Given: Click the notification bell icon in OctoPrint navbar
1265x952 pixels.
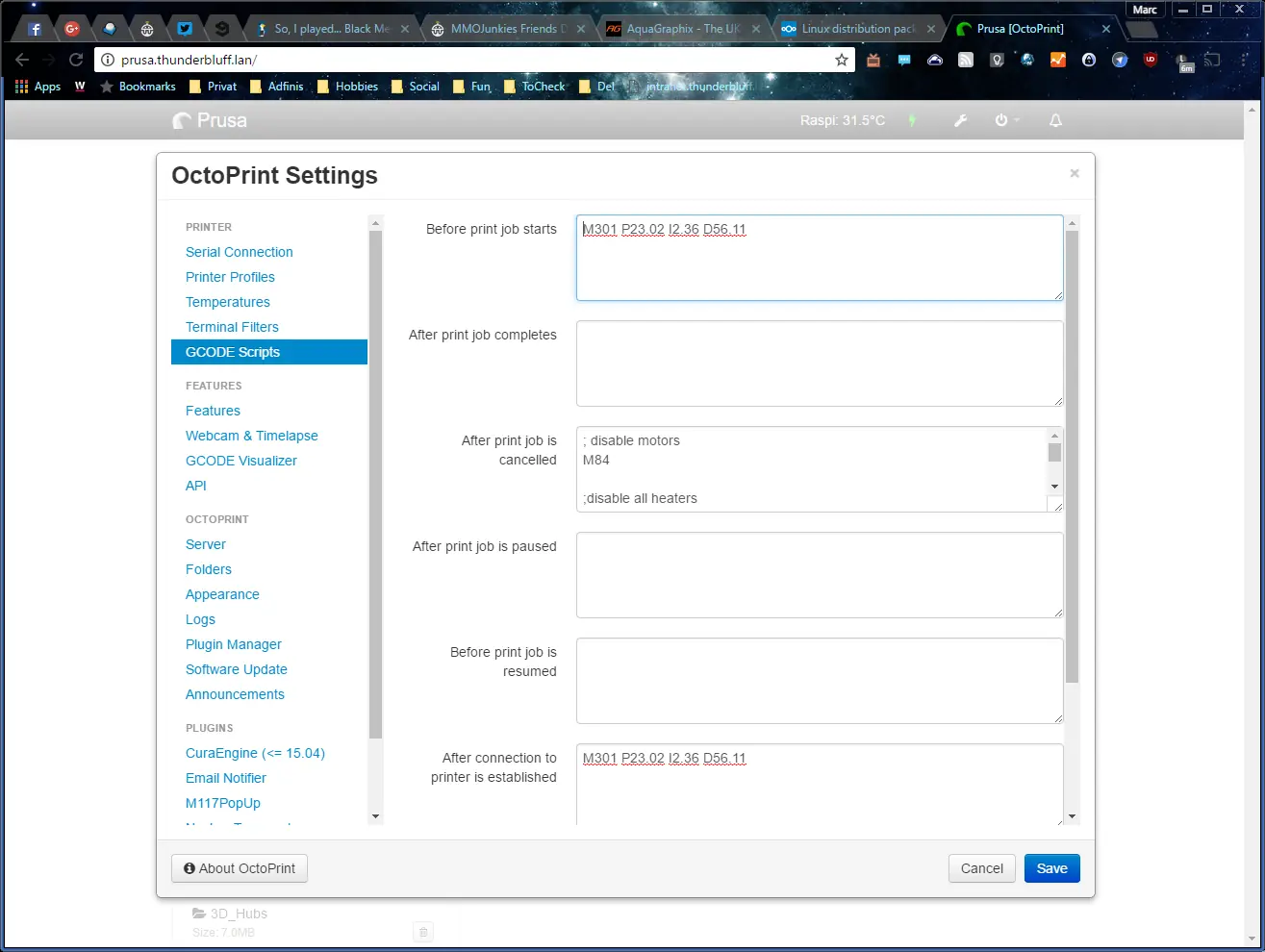Looking at the screenshot, I should [x=1055, y=120].
